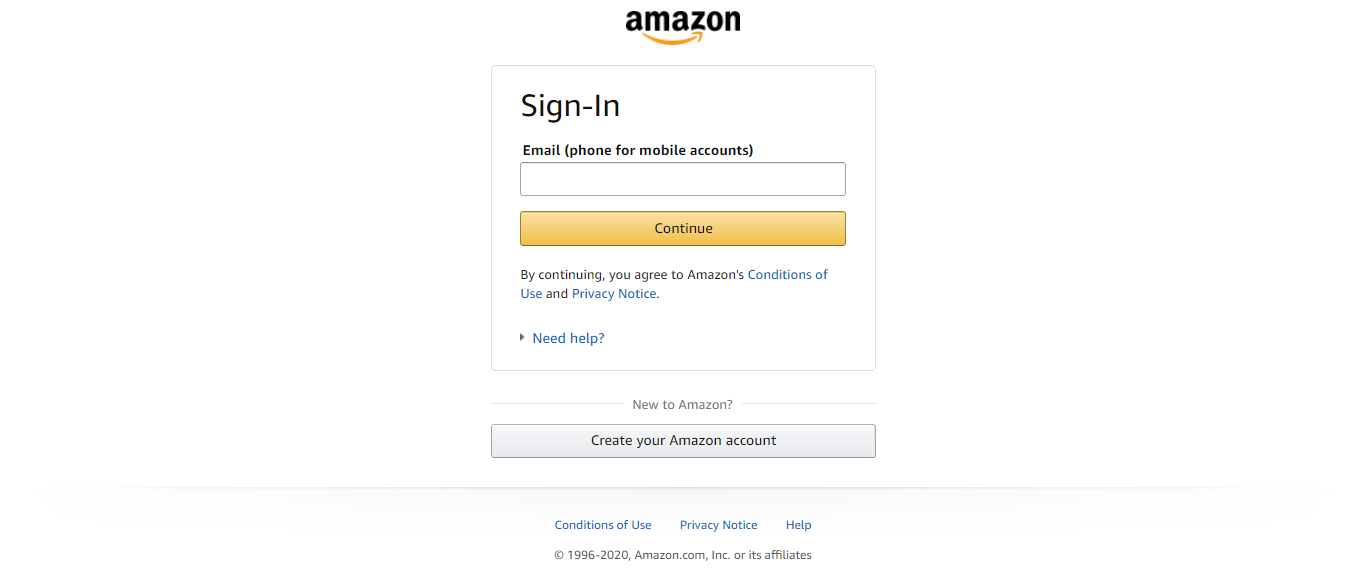1365x576 pixels.
Task: Click the Sign-In heading
Action: click(x=570, y=106)
